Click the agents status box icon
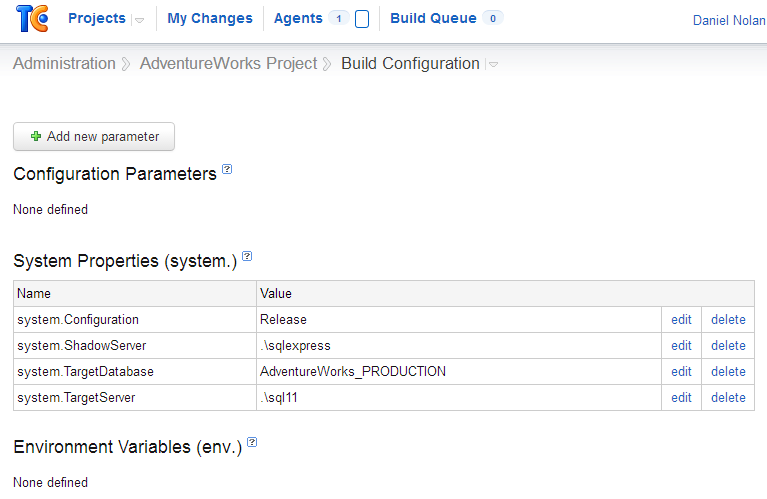 click(x=362, y=19)
